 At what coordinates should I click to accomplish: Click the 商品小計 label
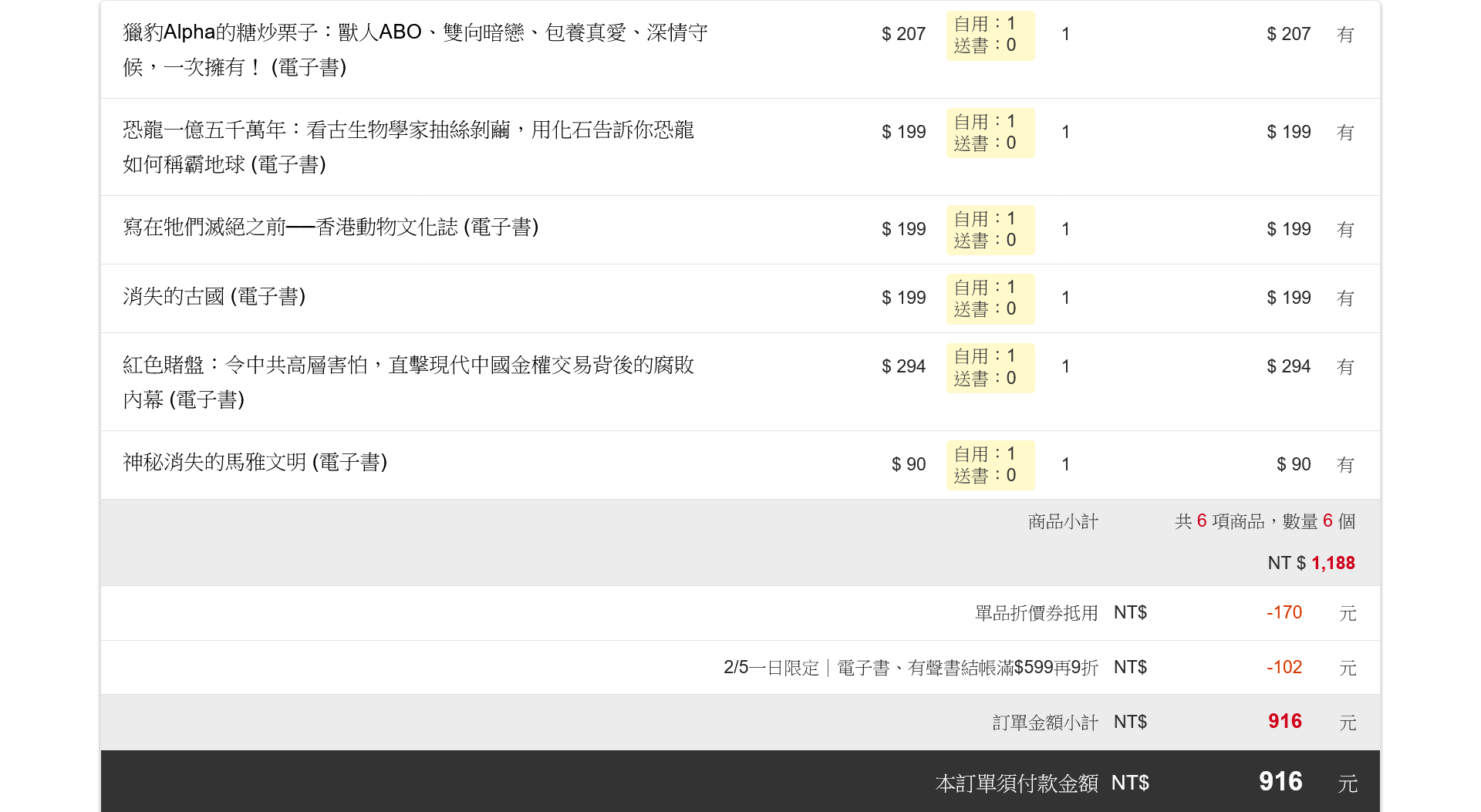point(1063,522)
